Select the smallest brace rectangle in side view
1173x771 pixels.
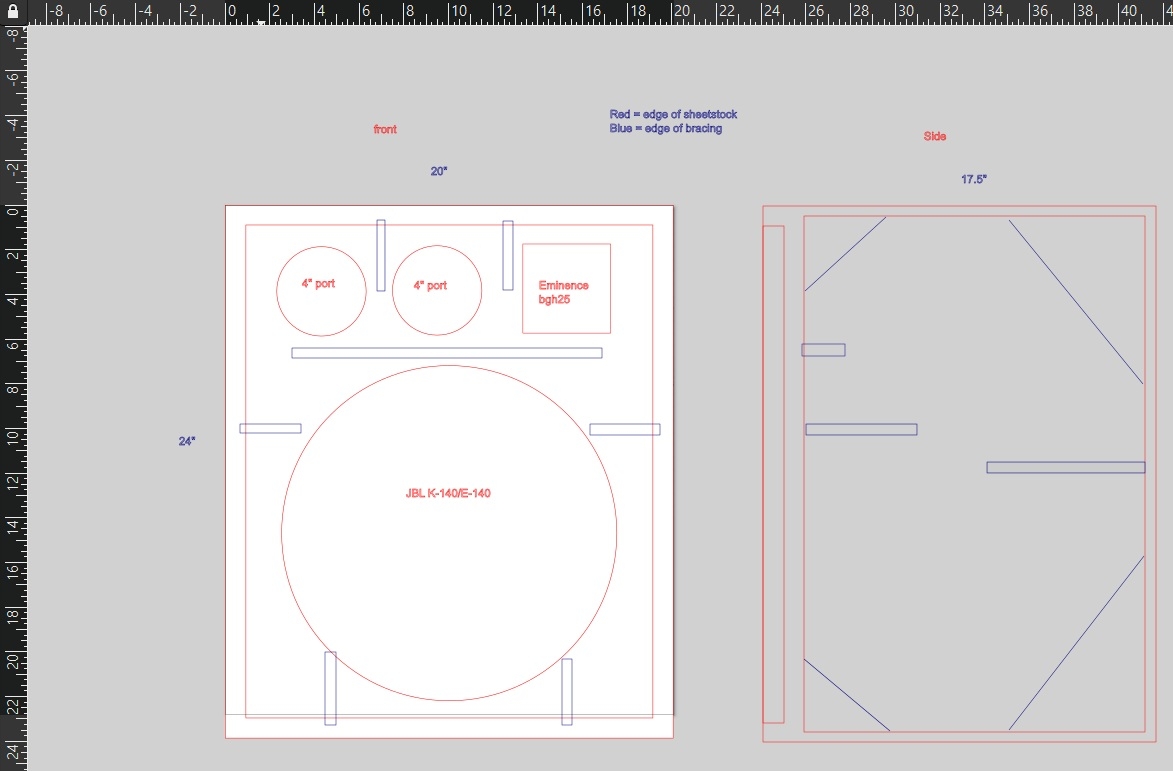coord(824,350)
